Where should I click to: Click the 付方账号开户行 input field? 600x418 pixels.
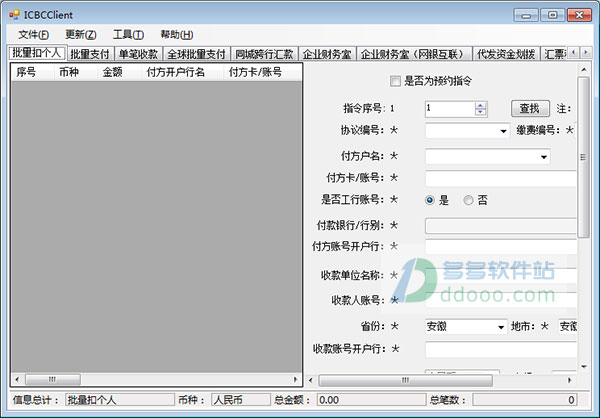501,247
